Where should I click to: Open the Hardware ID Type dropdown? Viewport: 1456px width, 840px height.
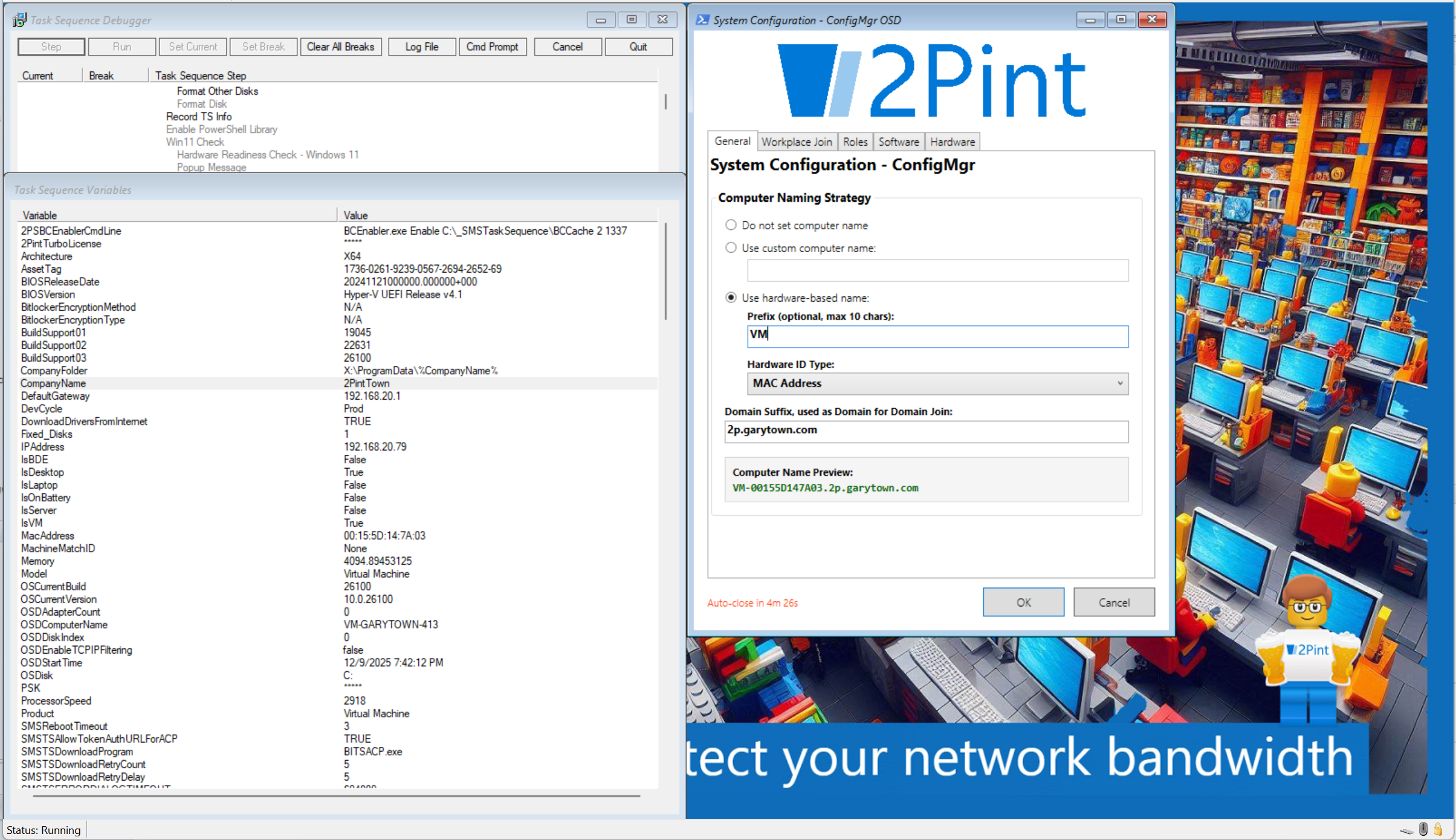[x=937, y=383]
